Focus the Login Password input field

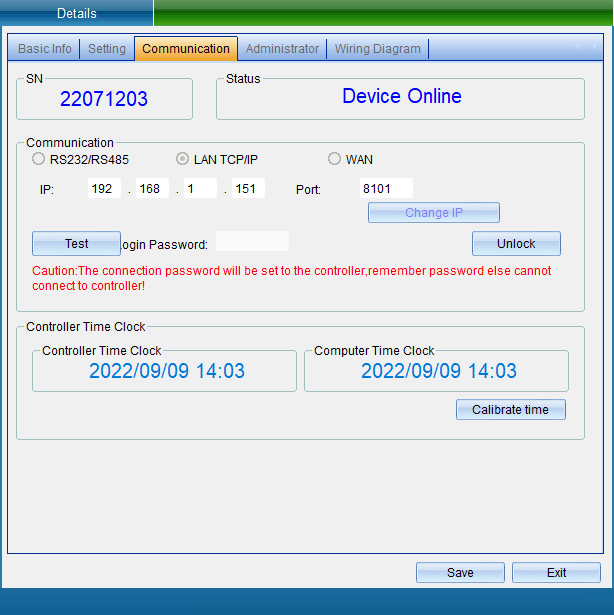[252, 242]
